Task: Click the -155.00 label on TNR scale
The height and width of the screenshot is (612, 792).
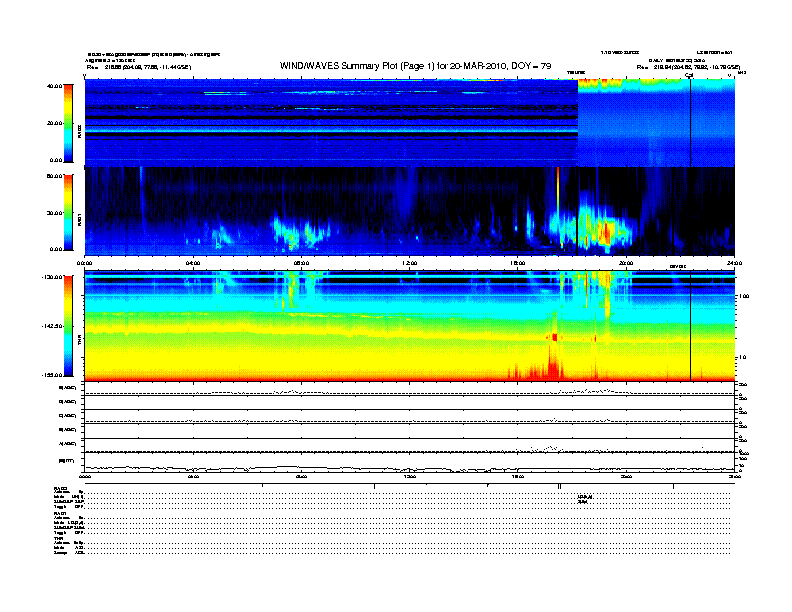Action: tap(52, 375)
